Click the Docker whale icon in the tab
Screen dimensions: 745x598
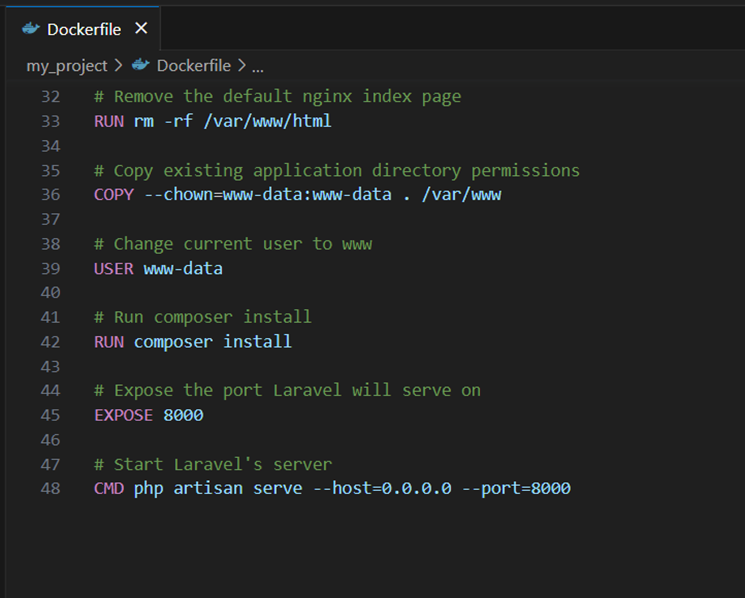click(31, 29)
